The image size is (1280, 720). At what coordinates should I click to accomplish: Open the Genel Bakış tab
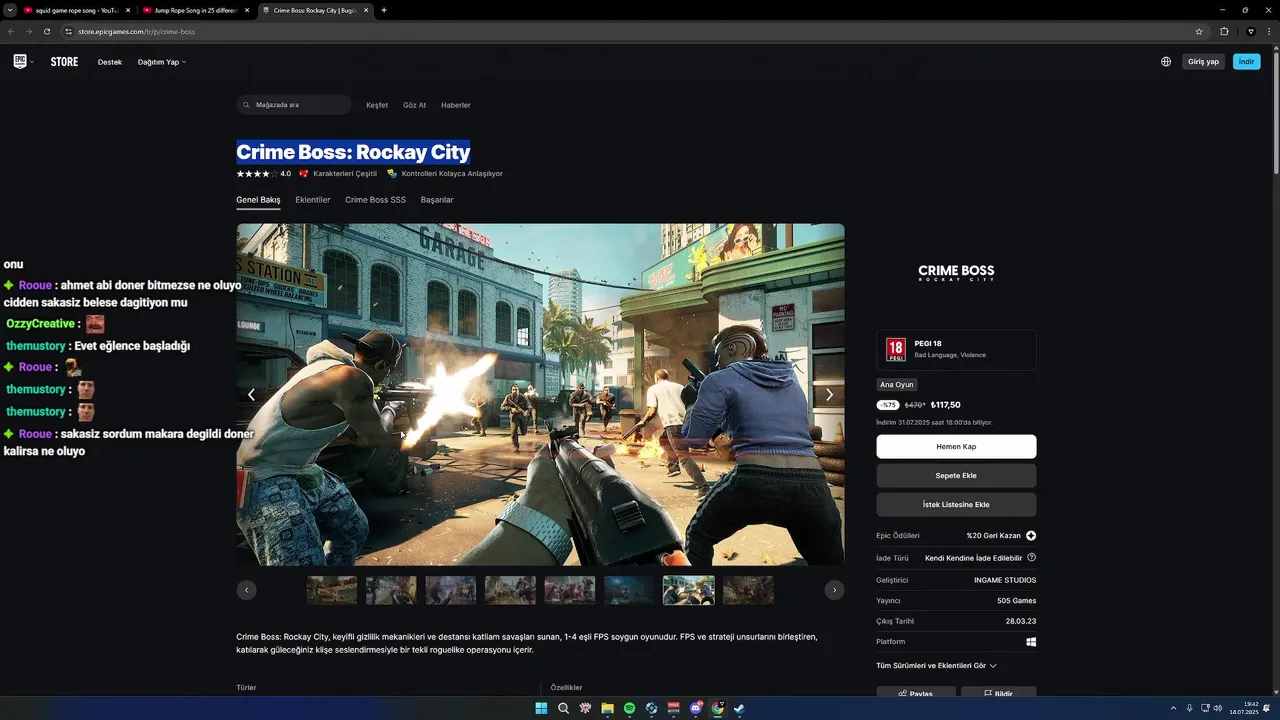click(258, 200)
